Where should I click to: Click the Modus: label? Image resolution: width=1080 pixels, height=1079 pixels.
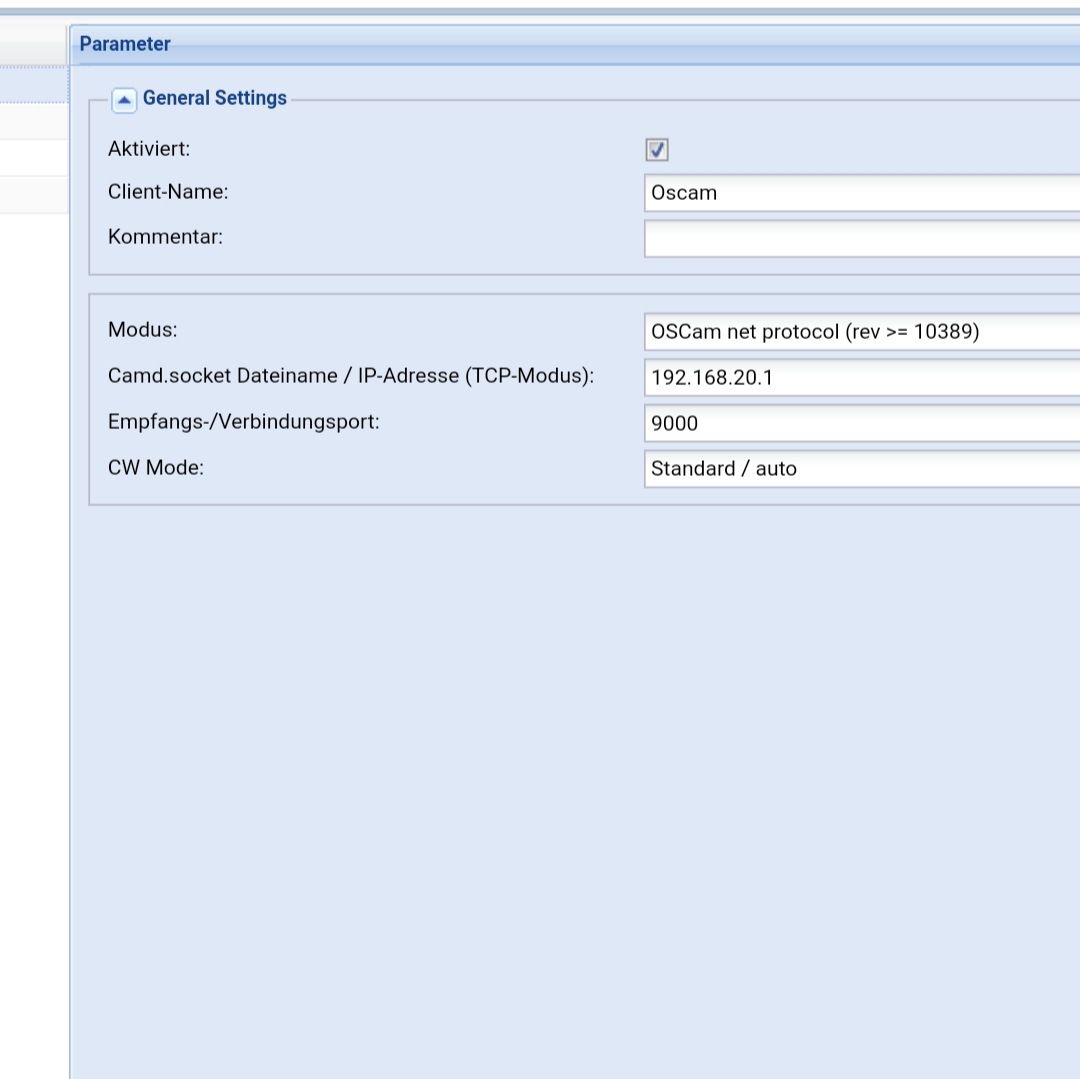tap(143, 330)
